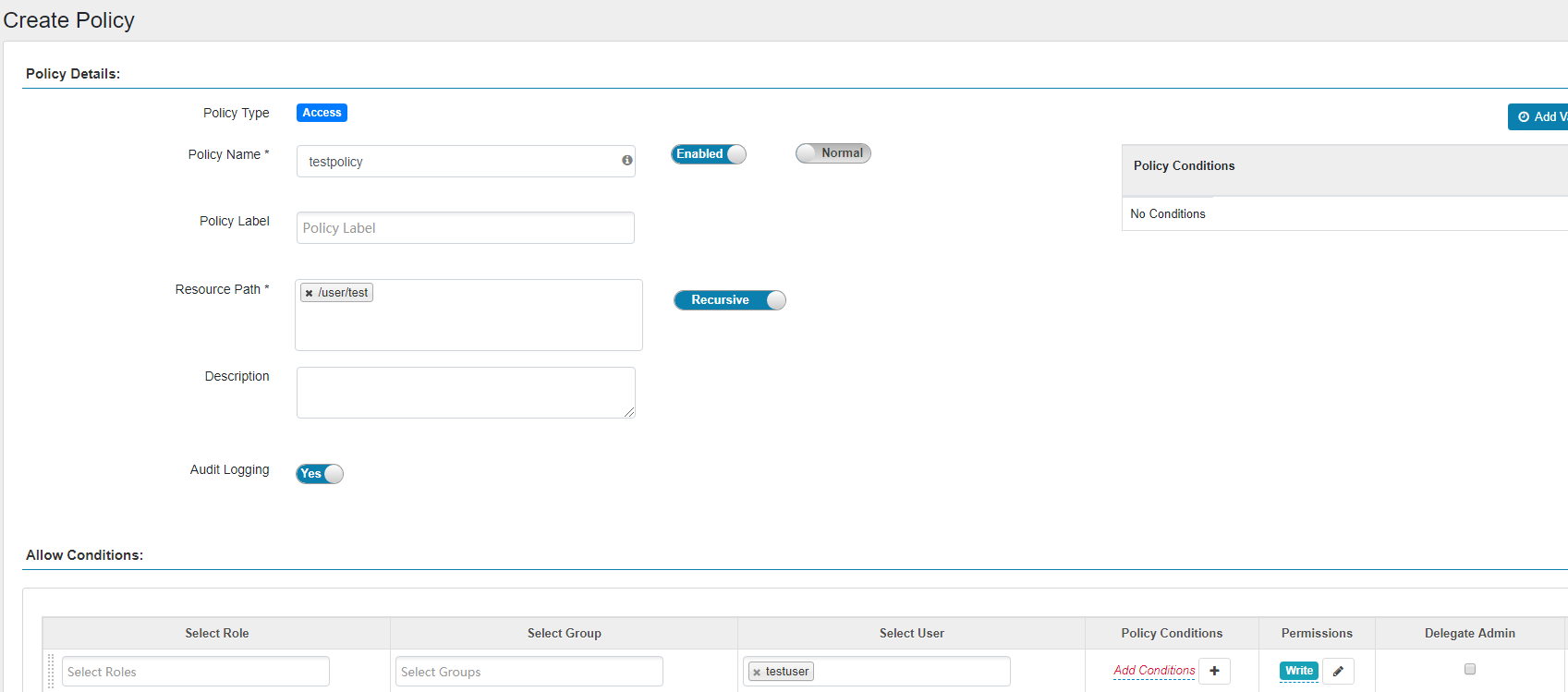Remove testuser from Select User field
Viewport: 1568px width, 692px height.
757,673
